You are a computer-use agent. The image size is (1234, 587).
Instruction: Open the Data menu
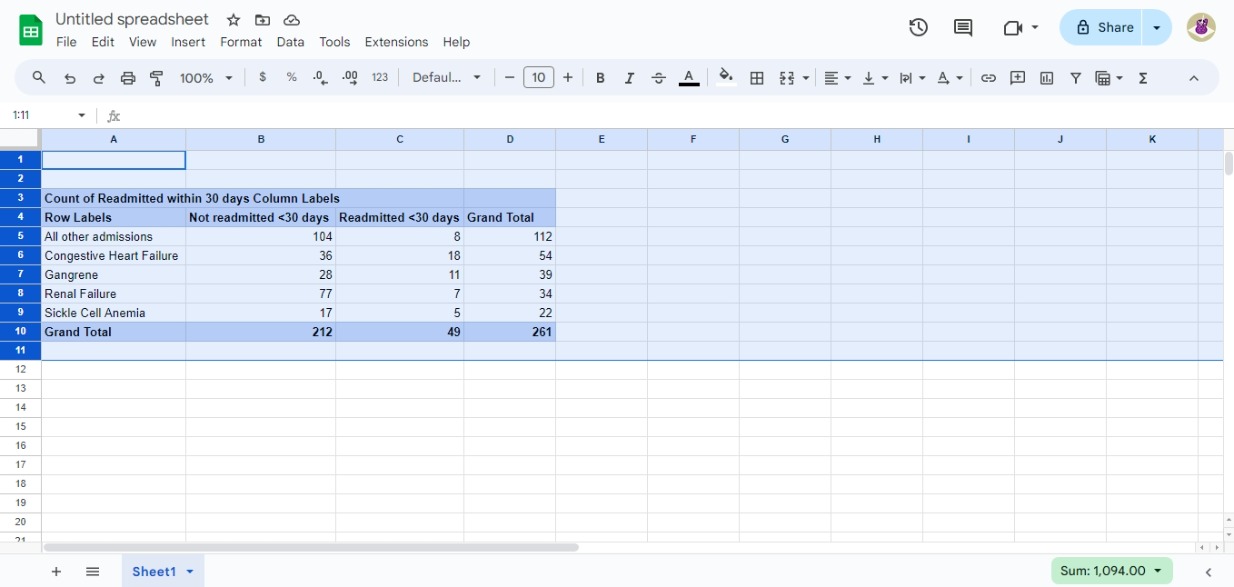[288, 42]
